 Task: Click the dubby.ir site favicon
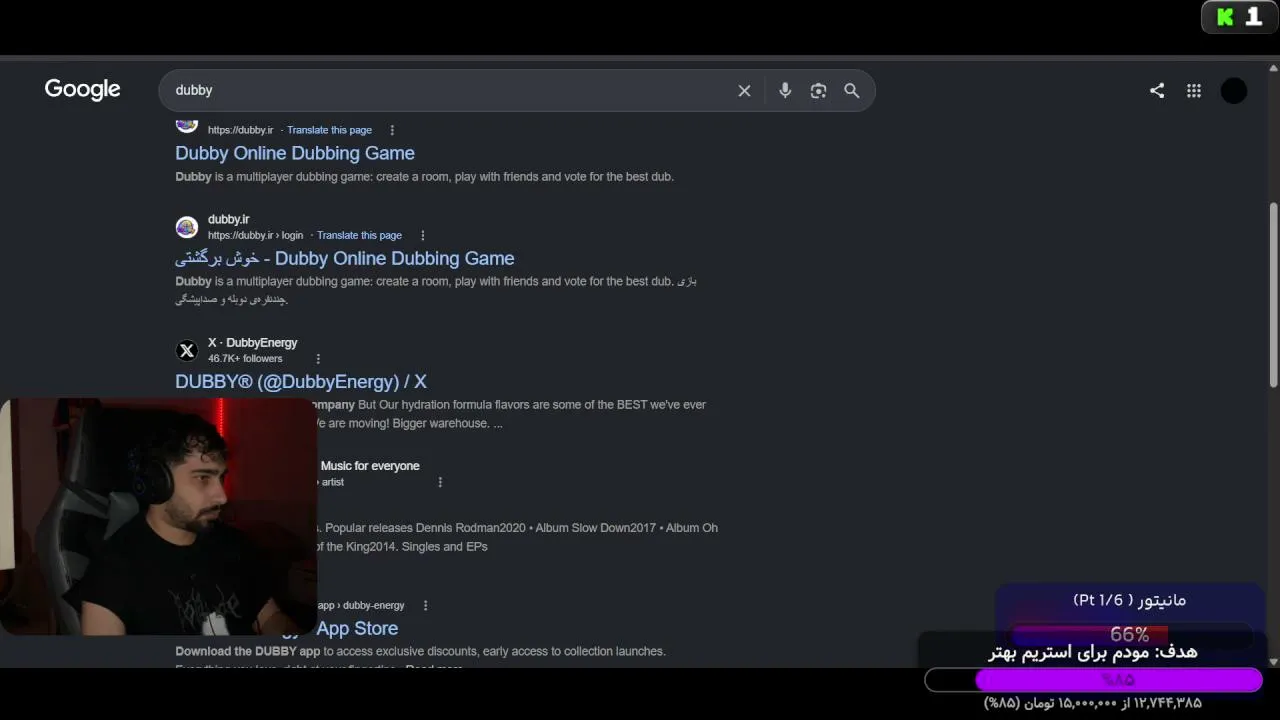click(187, 227)
